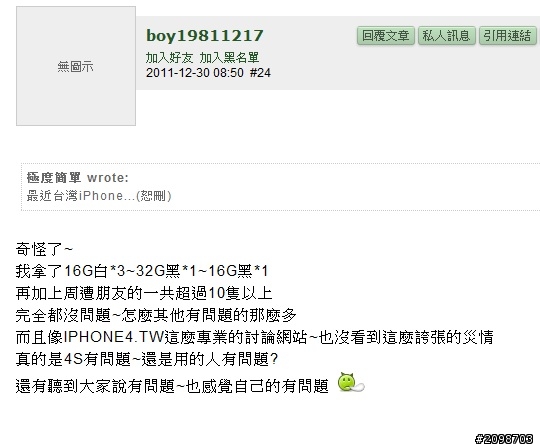540x447 pixels.
Task: Click the IPHONE4.TW text in post
Action: 114,337
